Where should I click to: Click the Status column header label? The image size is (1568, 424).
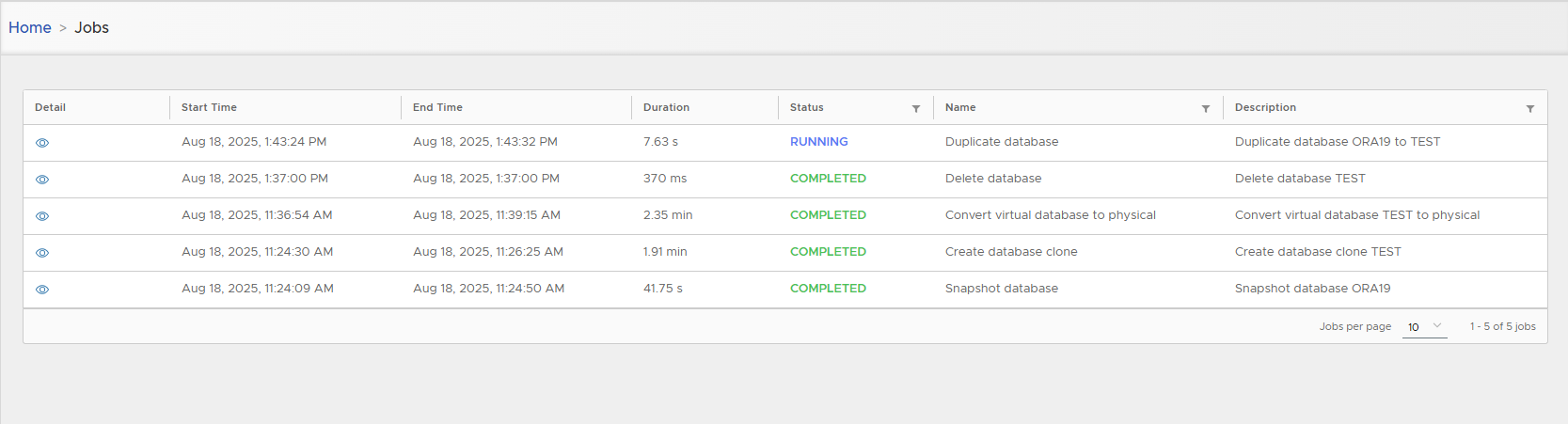806,107
